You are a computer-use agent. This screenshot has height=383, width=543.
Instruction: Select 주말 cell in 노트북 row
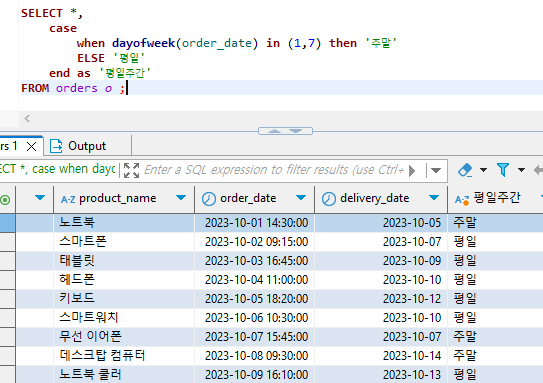tap(495, 223)
